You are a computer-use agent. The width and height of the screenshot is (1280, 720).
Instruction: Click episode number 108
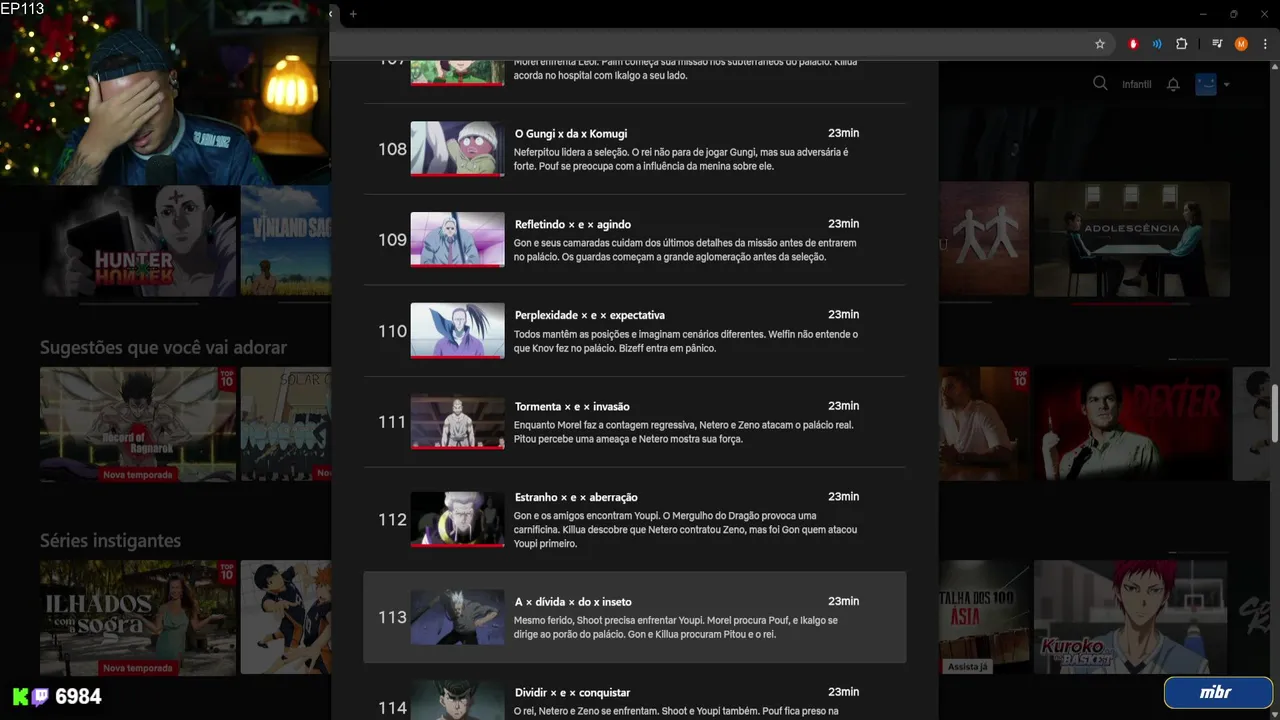tap(392, 149)
